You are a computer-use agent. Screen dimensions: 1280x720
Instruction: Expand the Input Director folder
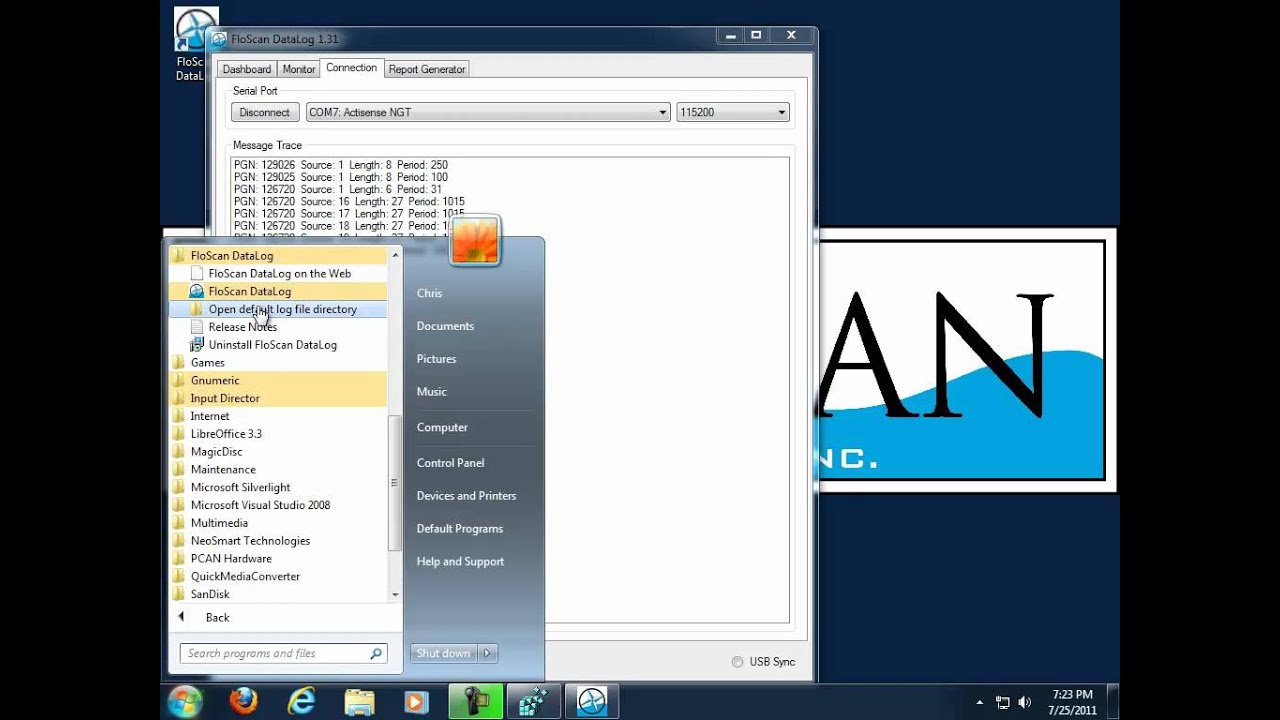pos(278,398)
